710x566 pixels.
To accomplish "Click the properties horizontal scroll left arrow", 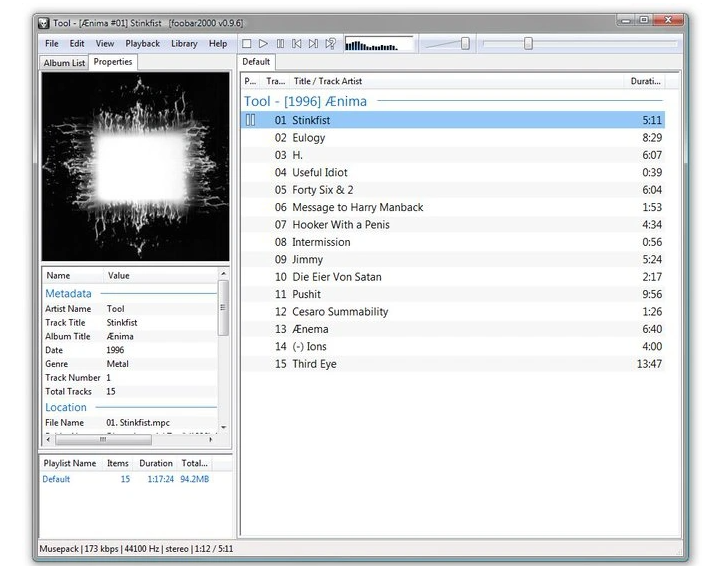I will tap(48, 439).
